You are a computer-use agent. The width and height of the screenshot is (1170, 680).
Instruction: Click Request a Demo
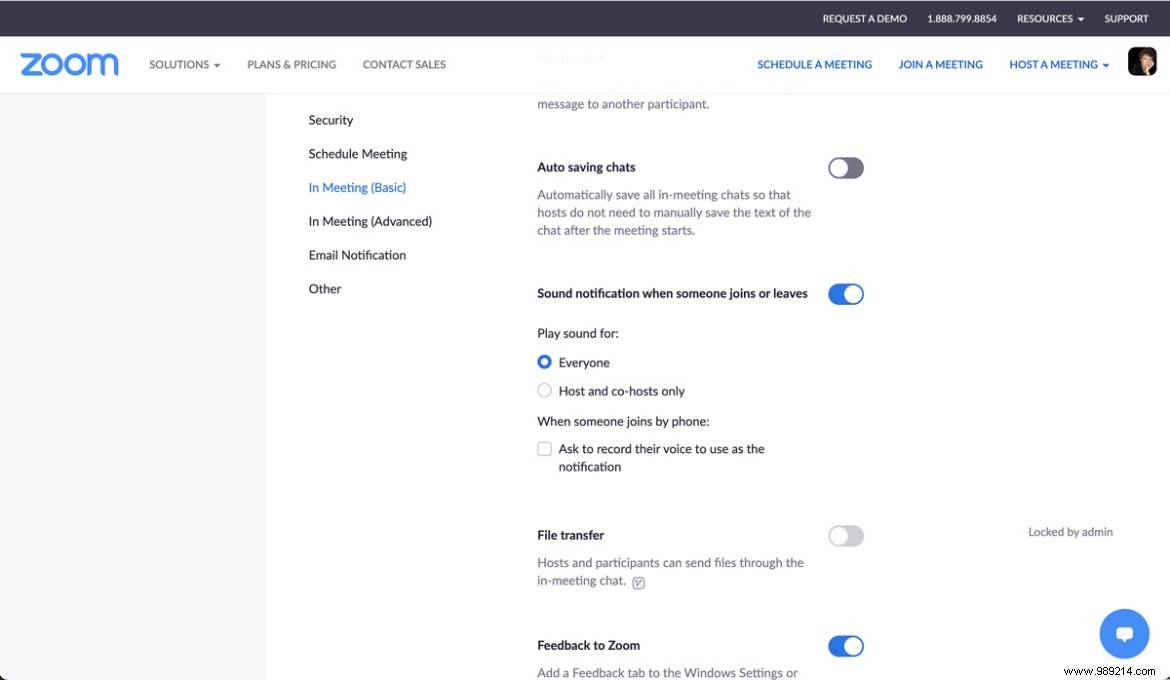pos(864,18)
